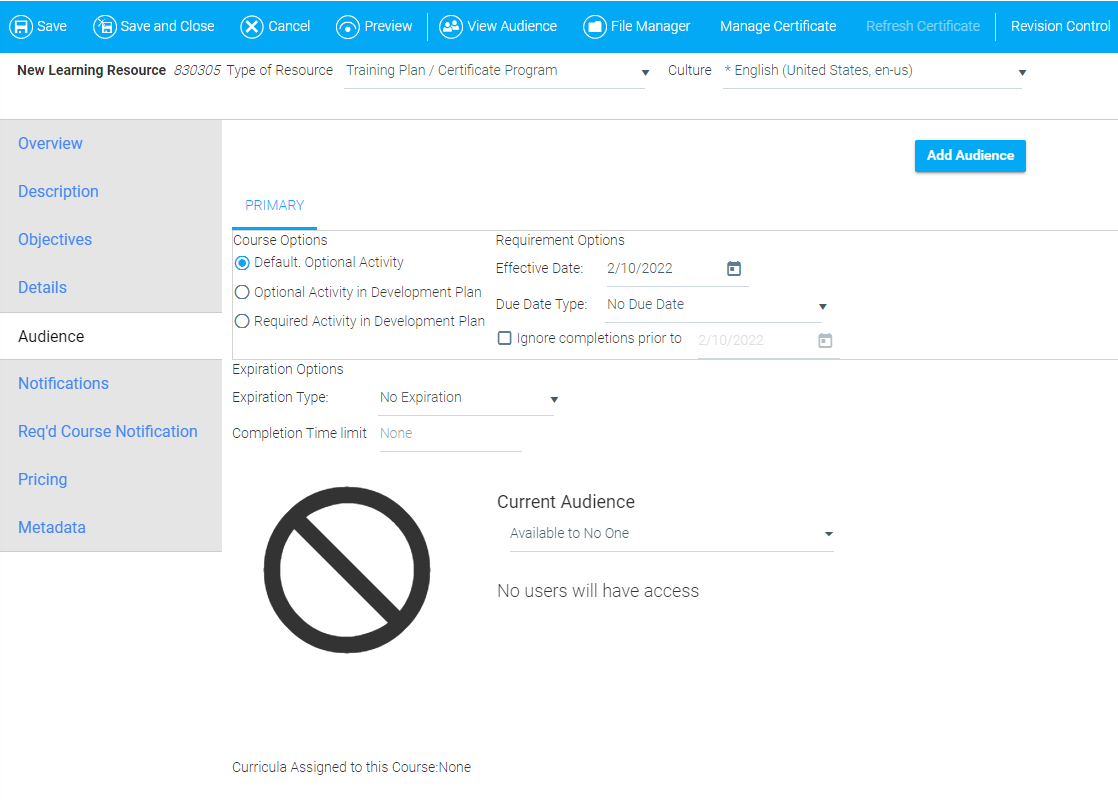The width and height of the screenshot is (1118, 800).
Task: Choose Required Activity in Development Plan
Action: (x=242, y=322)
